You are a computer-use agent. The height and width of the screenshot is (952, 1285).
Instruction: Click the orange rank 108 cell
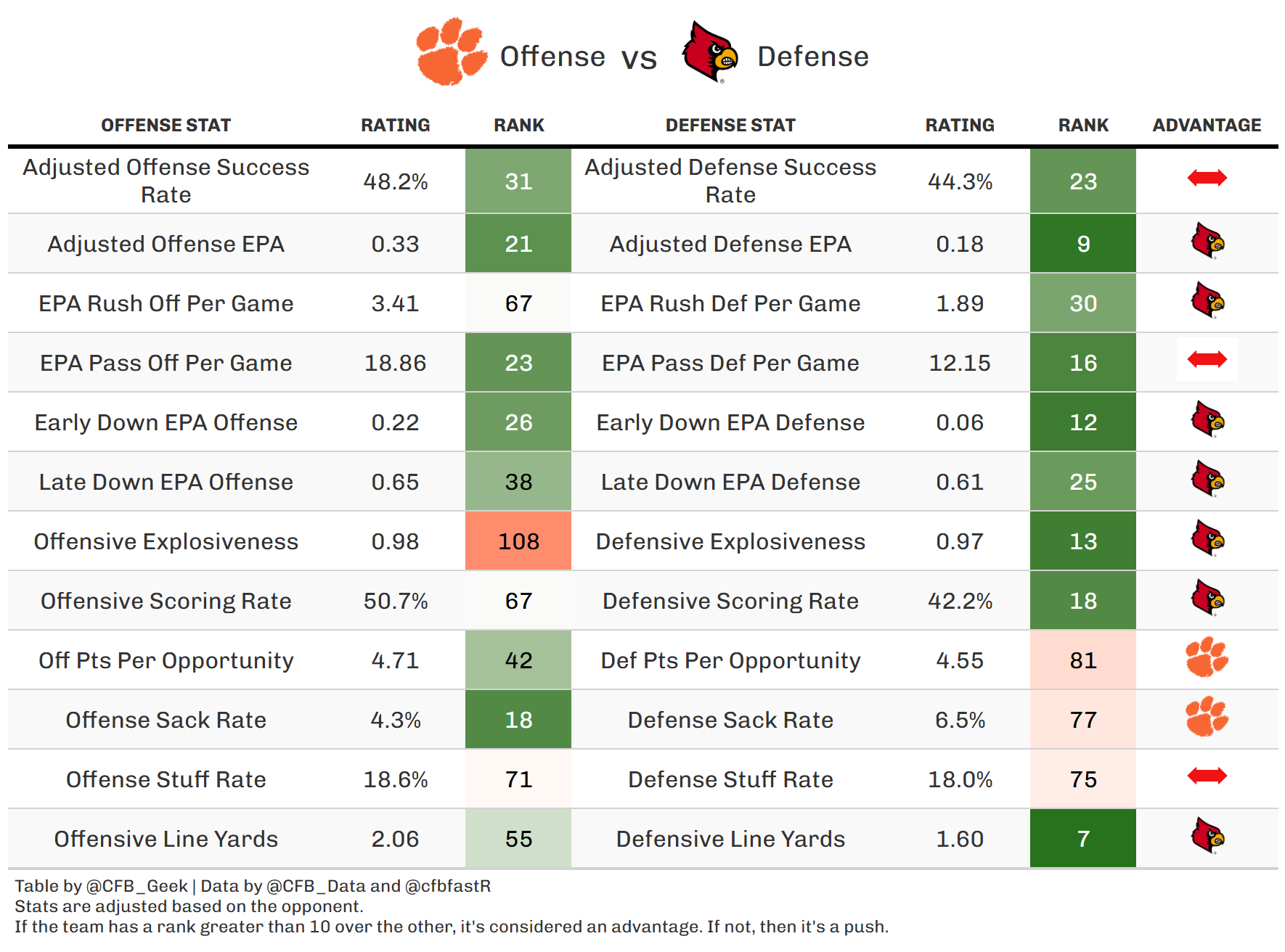click(x=518, y=541)
